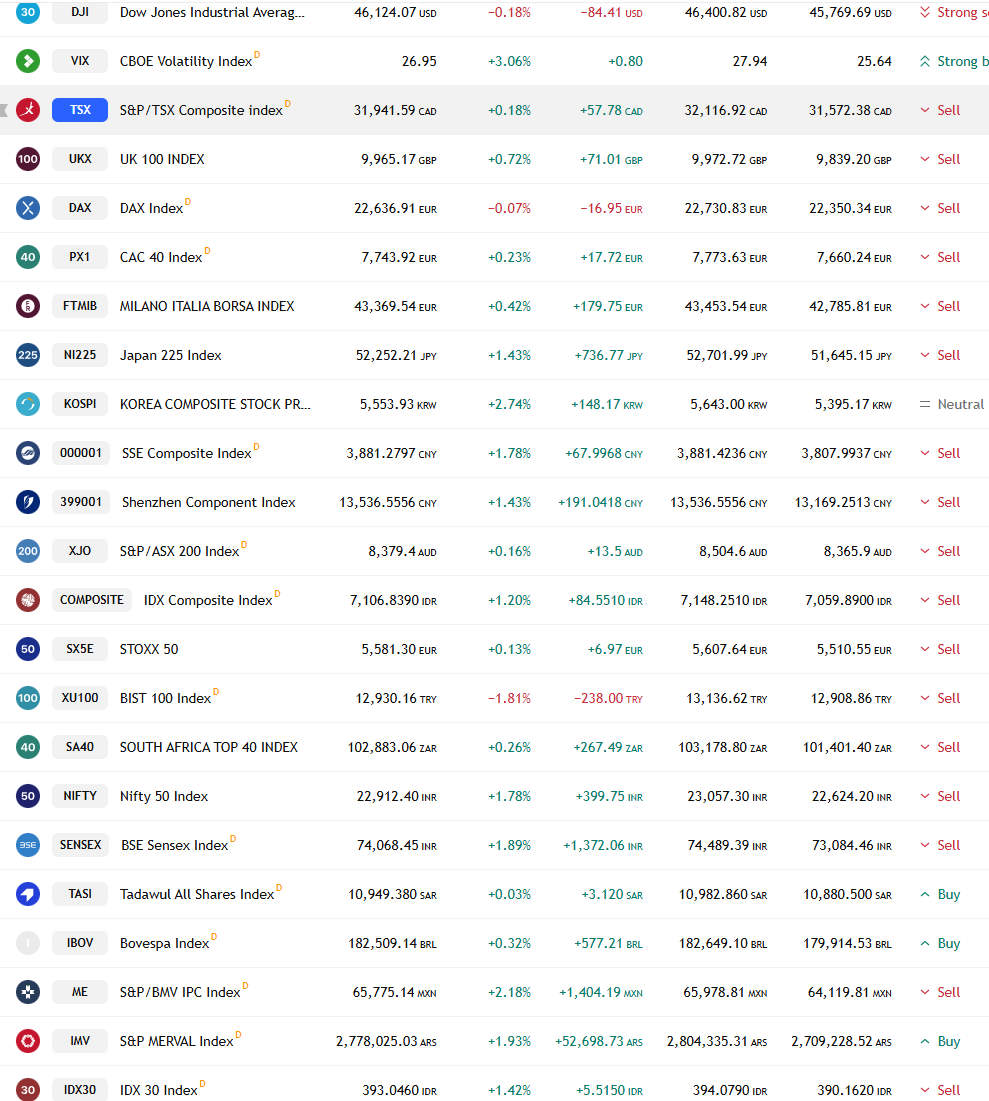Click NI225 price 52,252.21 JPY
The image size is (989, 1101).
[396, 355]
